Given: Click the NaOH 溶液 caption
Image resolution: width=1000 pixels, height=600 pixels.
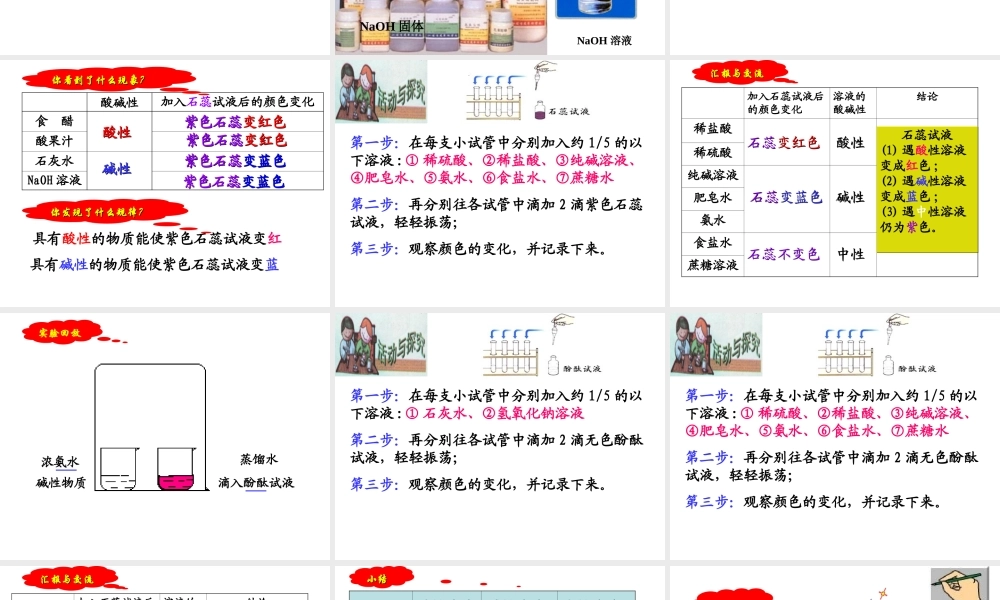Looking at the screenshot, I should click(x=604, y=41).
